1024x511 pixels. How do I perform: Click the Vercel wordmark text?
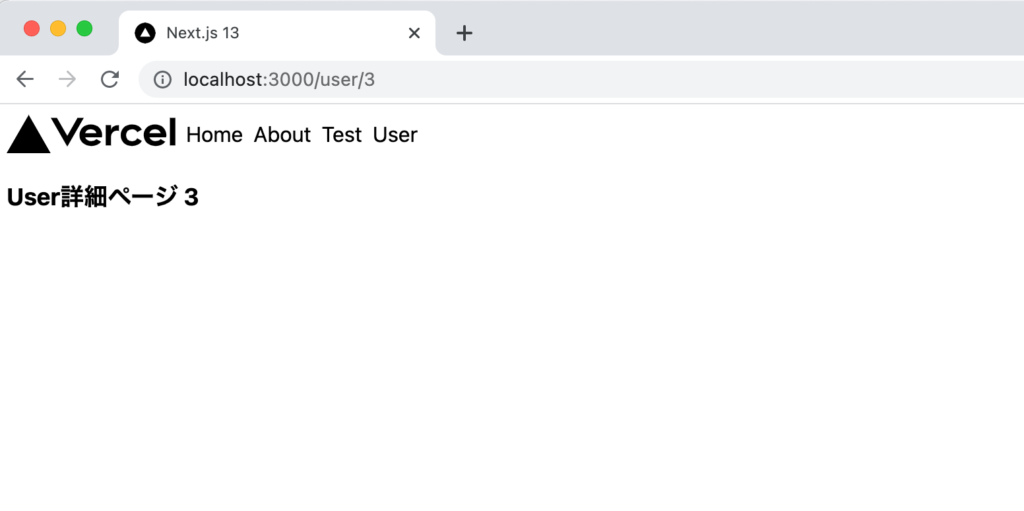click(x=114, y=133)
